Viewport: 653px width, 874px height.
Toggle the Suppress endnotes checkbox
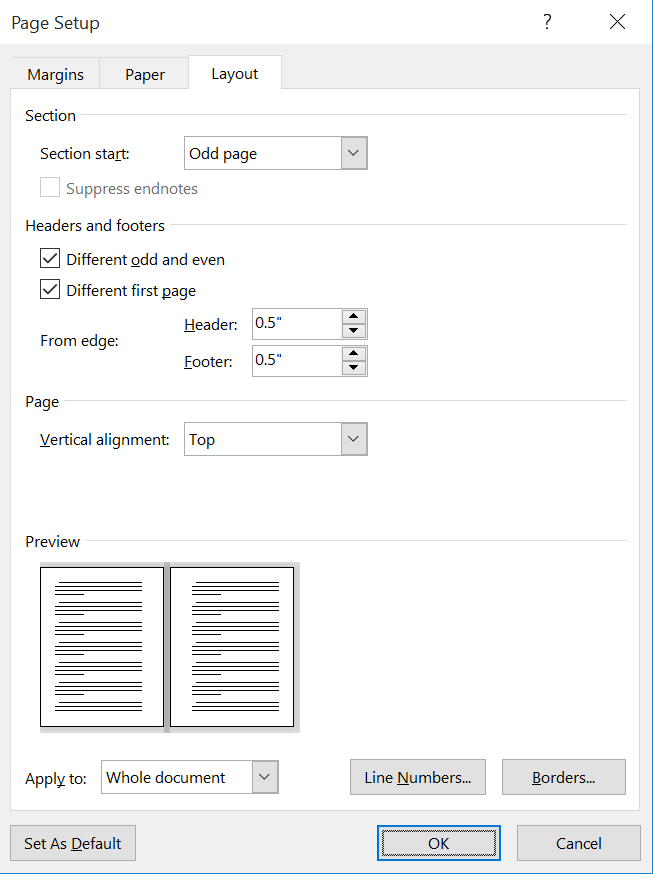point(50,188)
